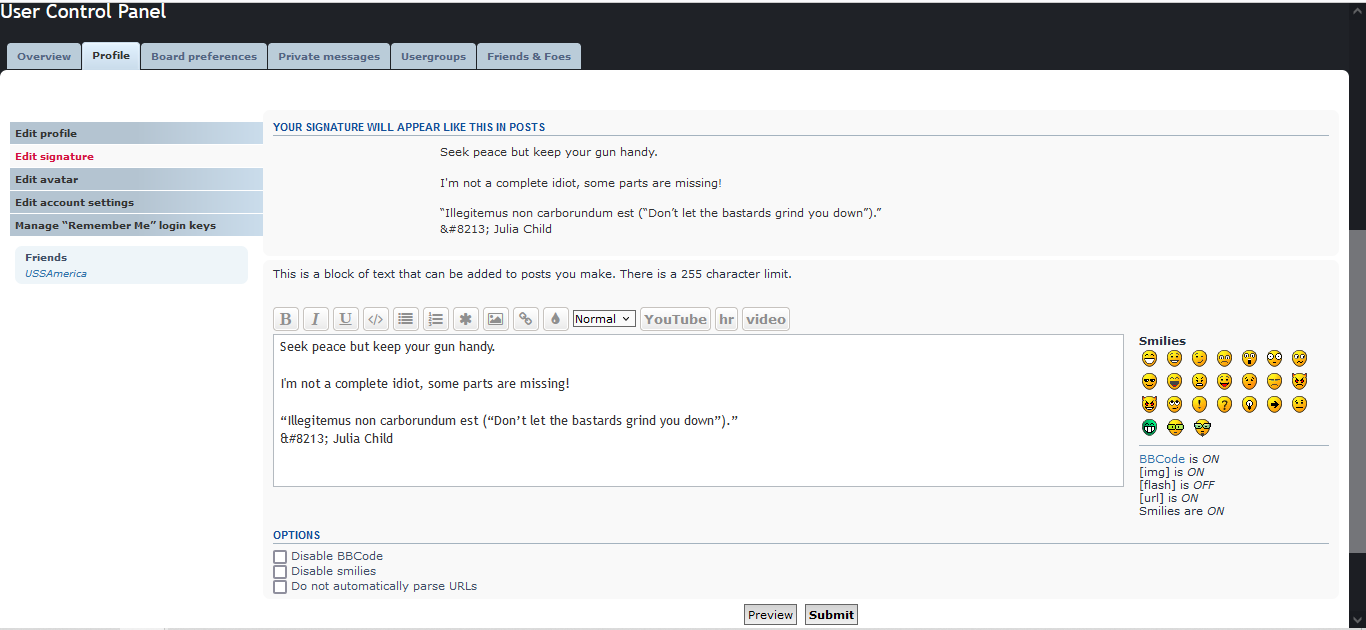The height and width of the screenshot is (630, 1366).
Task: Tick Do not automatically parse URLs
Action: pyautogui.click(x=280, y=587)
